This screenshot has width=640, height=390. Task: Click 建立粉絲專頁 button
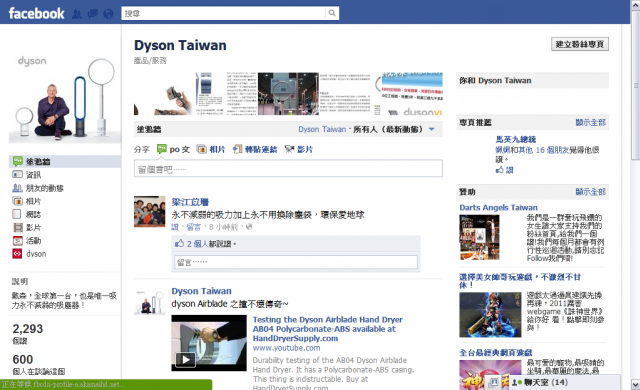[580, 44]
